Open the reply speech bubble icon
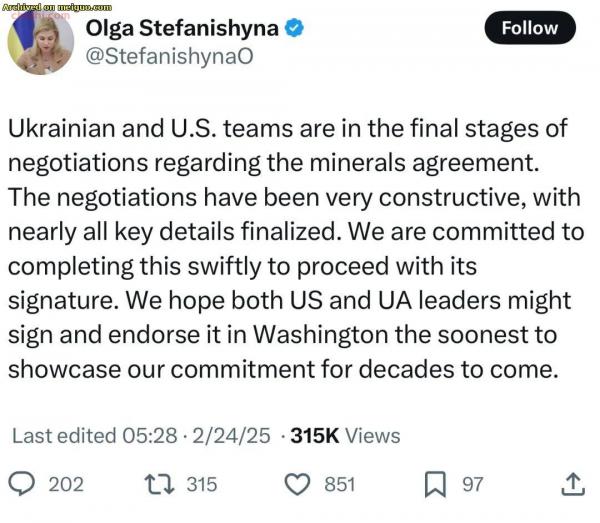Screen dimensions: 600x523 point(22,484)
